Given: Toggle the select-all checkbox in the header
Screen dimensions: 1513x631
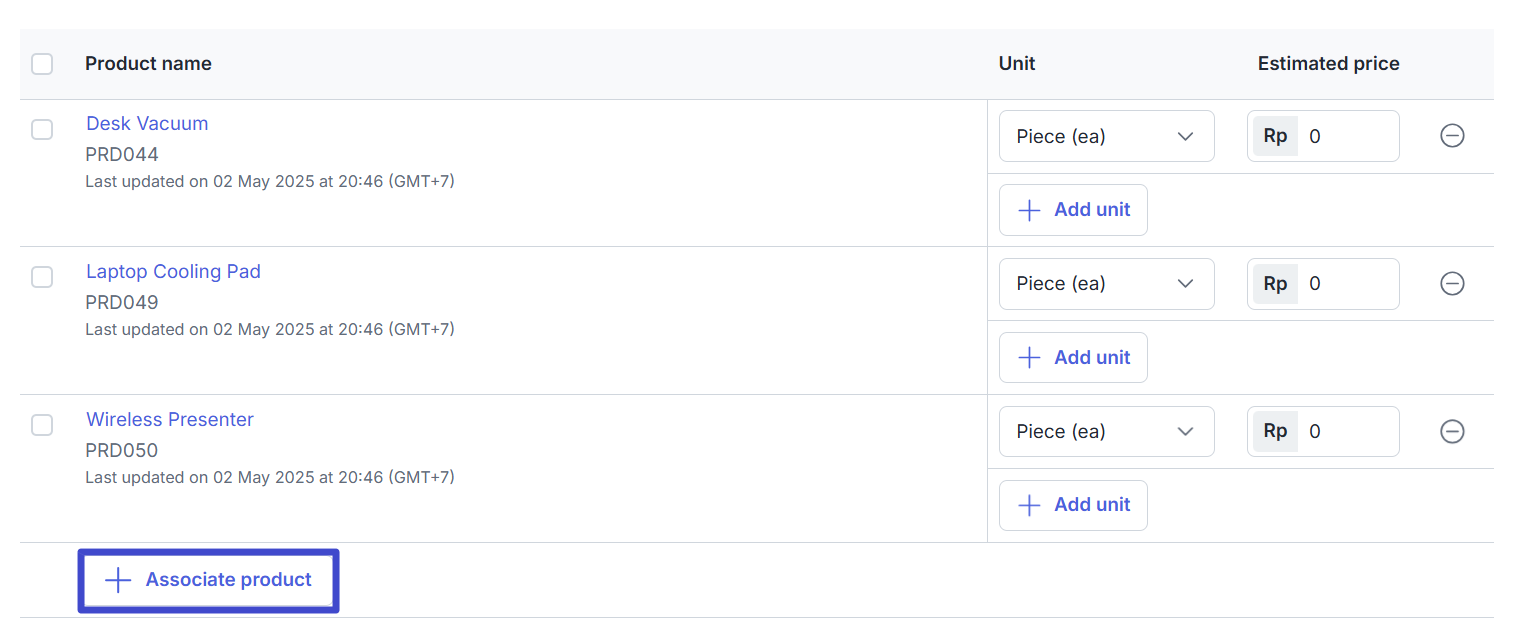Looking at the screenshot, I should pos(42,64).
